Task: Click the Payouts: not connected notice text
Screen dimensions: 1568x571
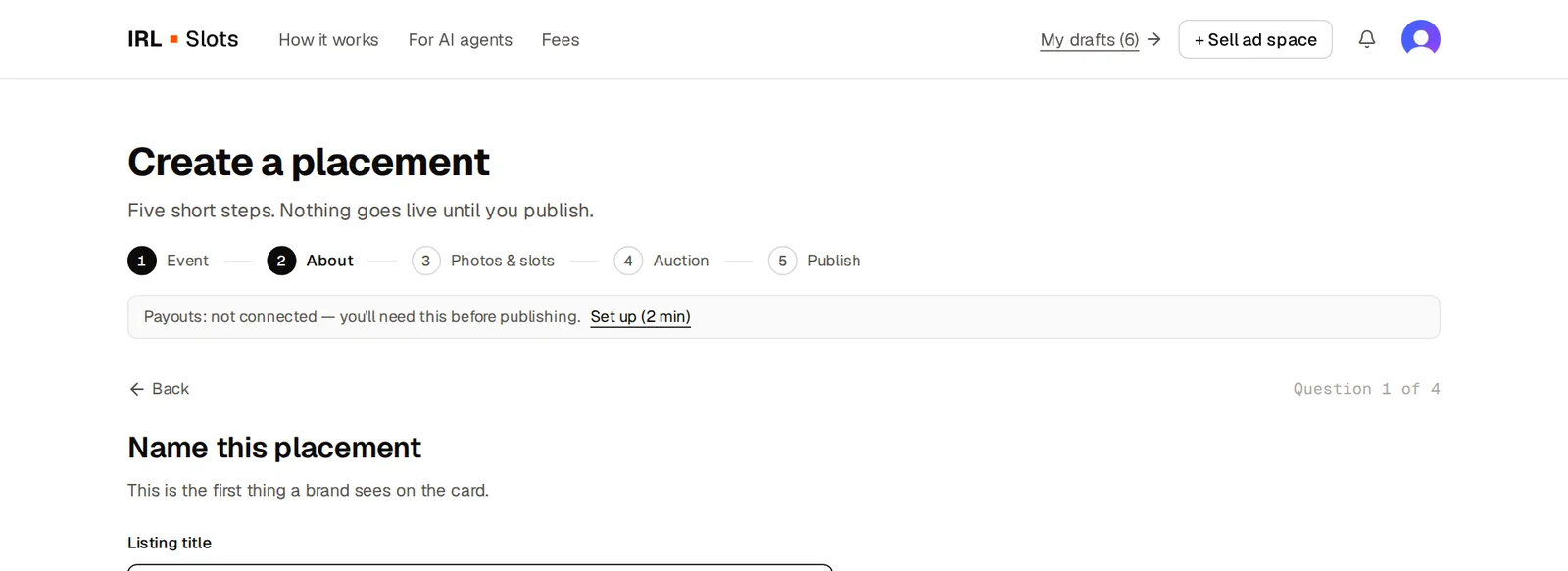Action: (x=362, y=317)
